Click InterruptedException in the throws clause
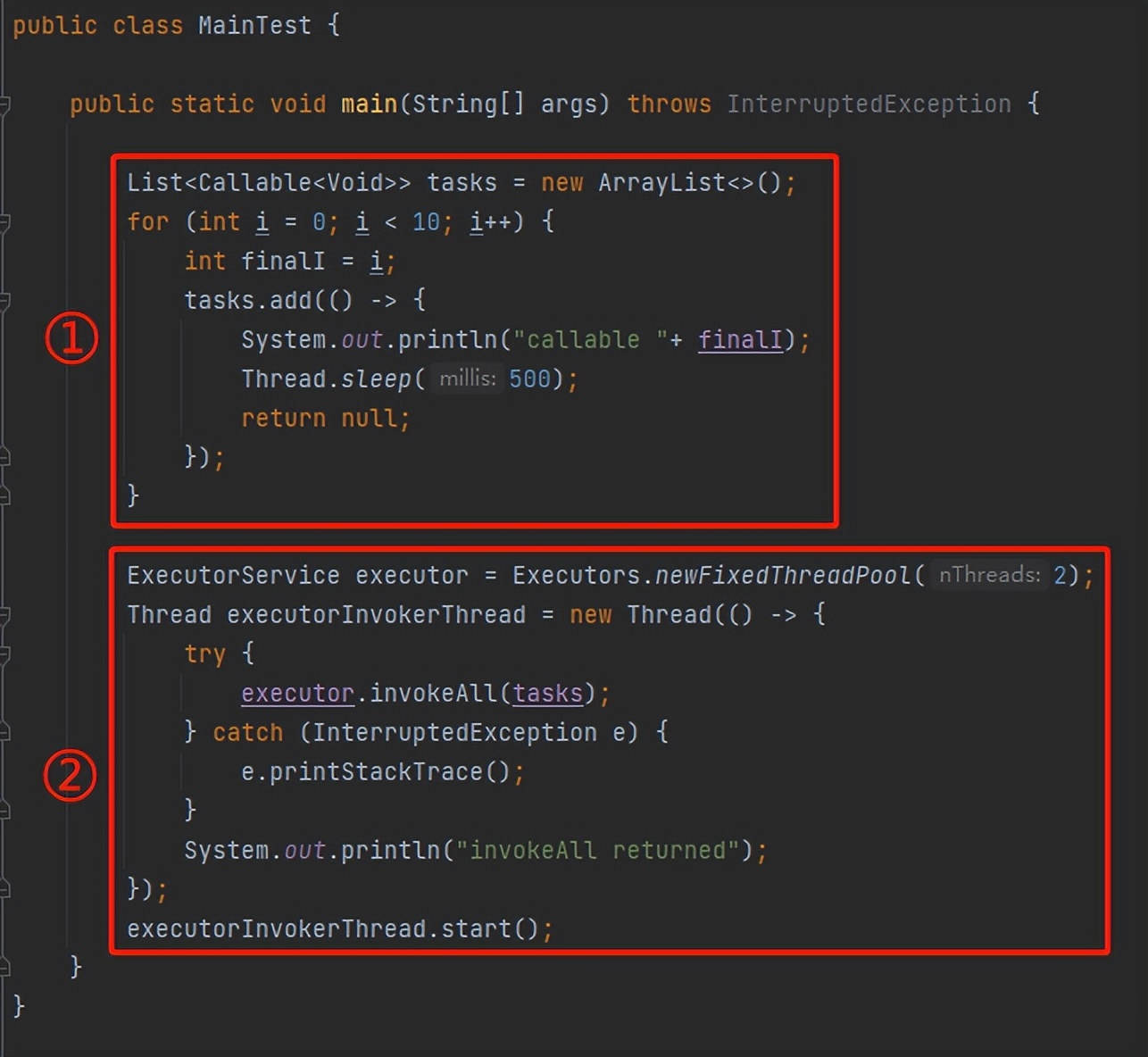The image size is (1148, 1057). coord(869,104)
